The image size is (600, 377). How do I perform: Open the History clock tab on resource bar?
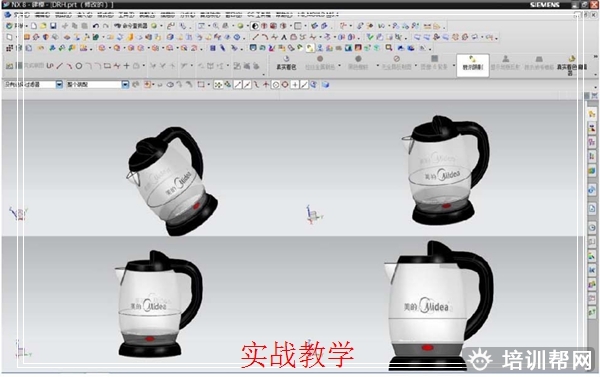click(x=592, y=227)
